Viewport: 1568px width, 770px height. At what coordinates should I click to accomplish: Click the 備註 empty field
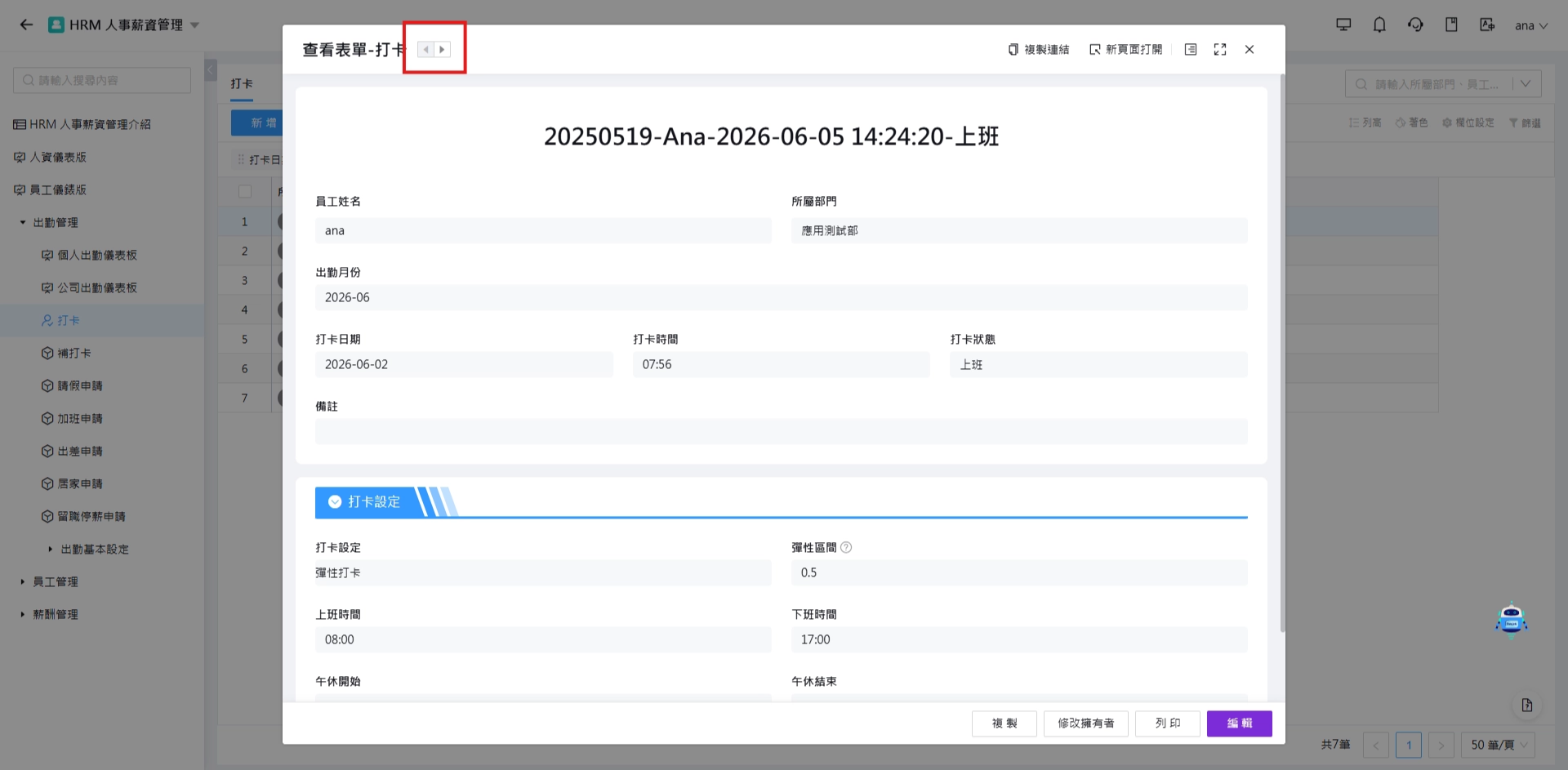[x=781, y=431]
